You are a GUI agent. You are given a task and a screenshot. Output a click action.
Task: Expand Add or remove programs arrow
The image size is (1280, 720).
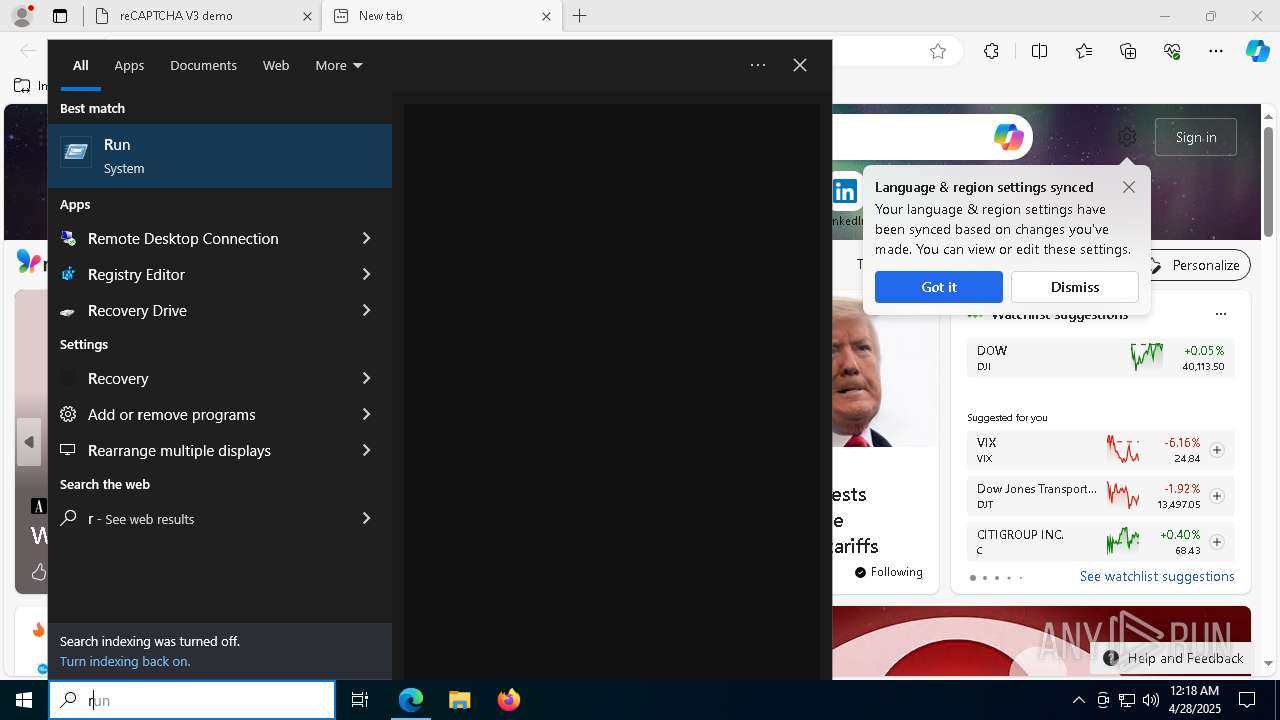pos(366,414)
